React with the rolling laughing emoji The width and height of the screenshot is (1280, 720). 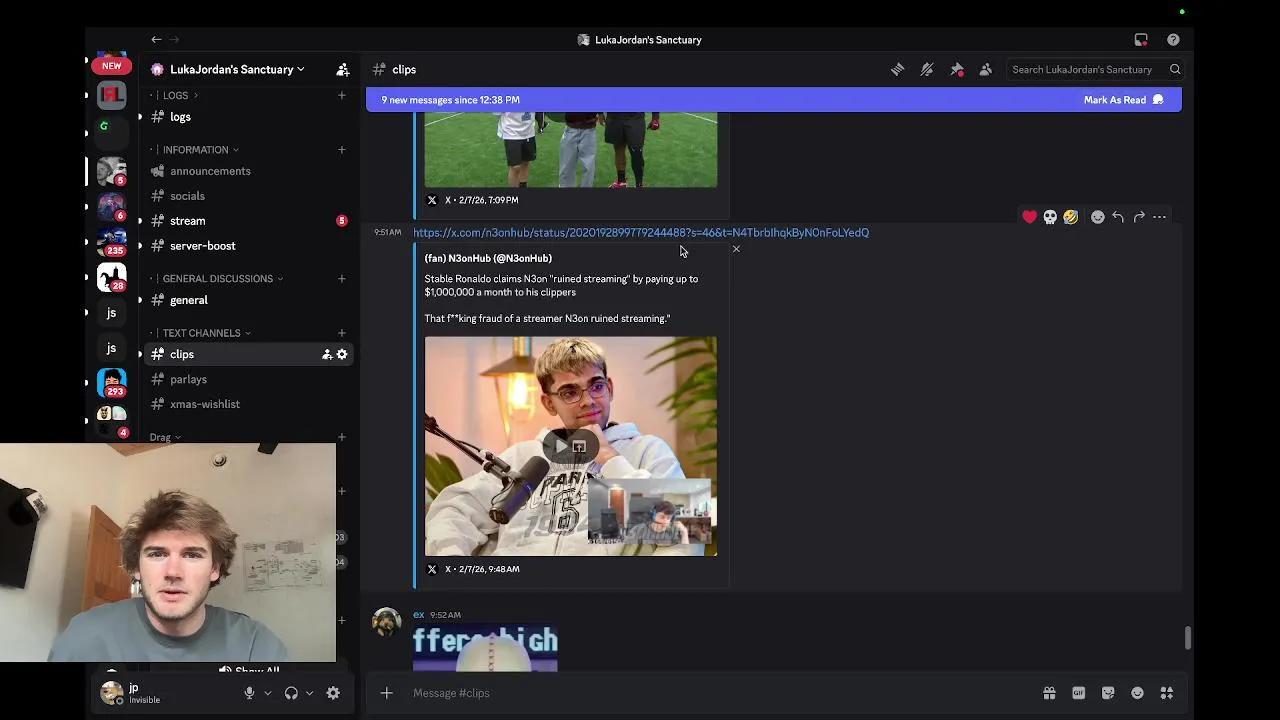[x=1071, y=217]
